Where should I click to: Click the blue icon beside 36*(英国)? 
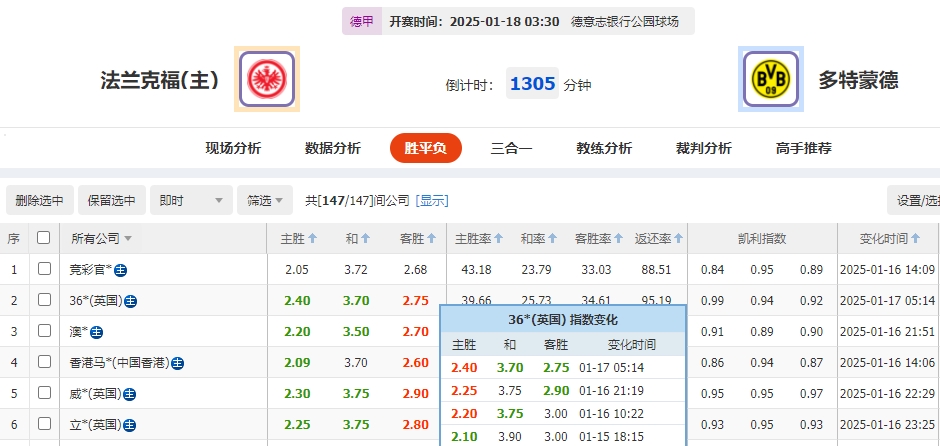pos(131,301)
